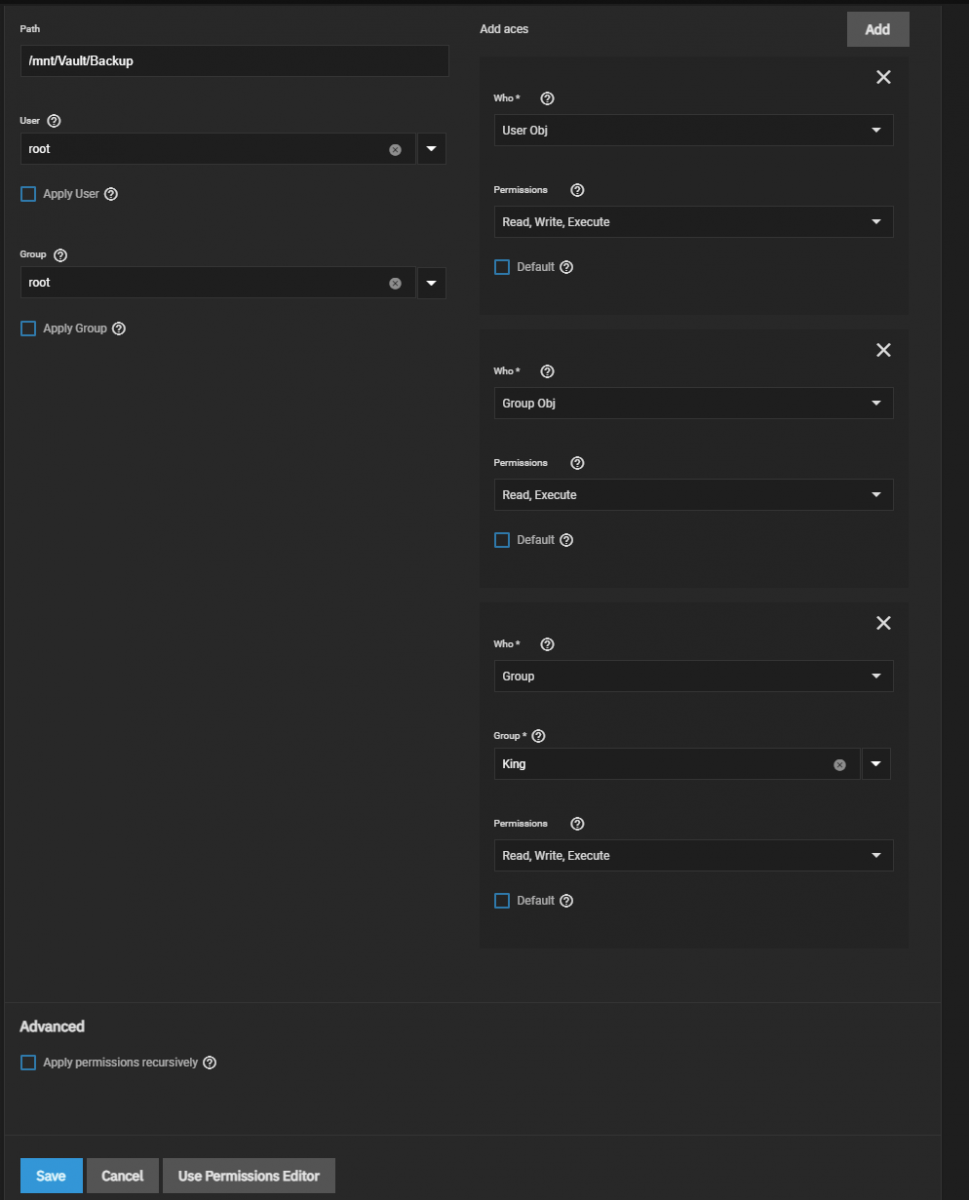This screenshot has width=969, height=1200.
Task: Switch to Use Permissions Editor
Action: coord(248,1176)
